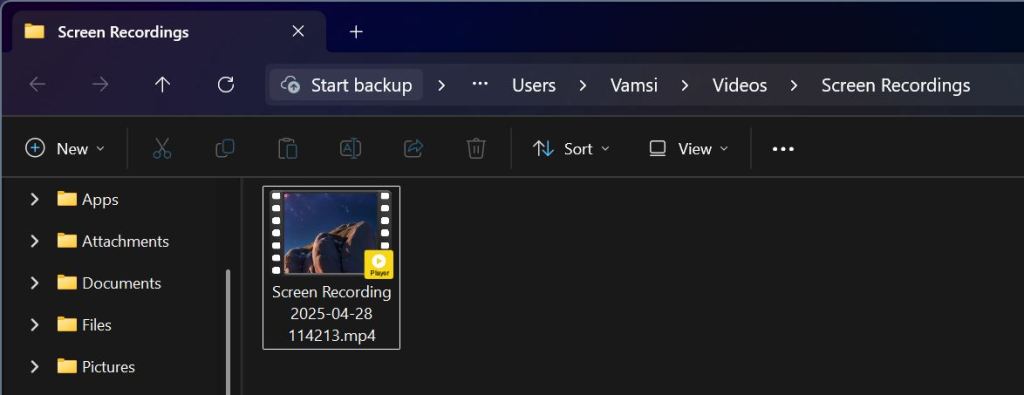Click the Rename icon in toolbar

(351, 149)
